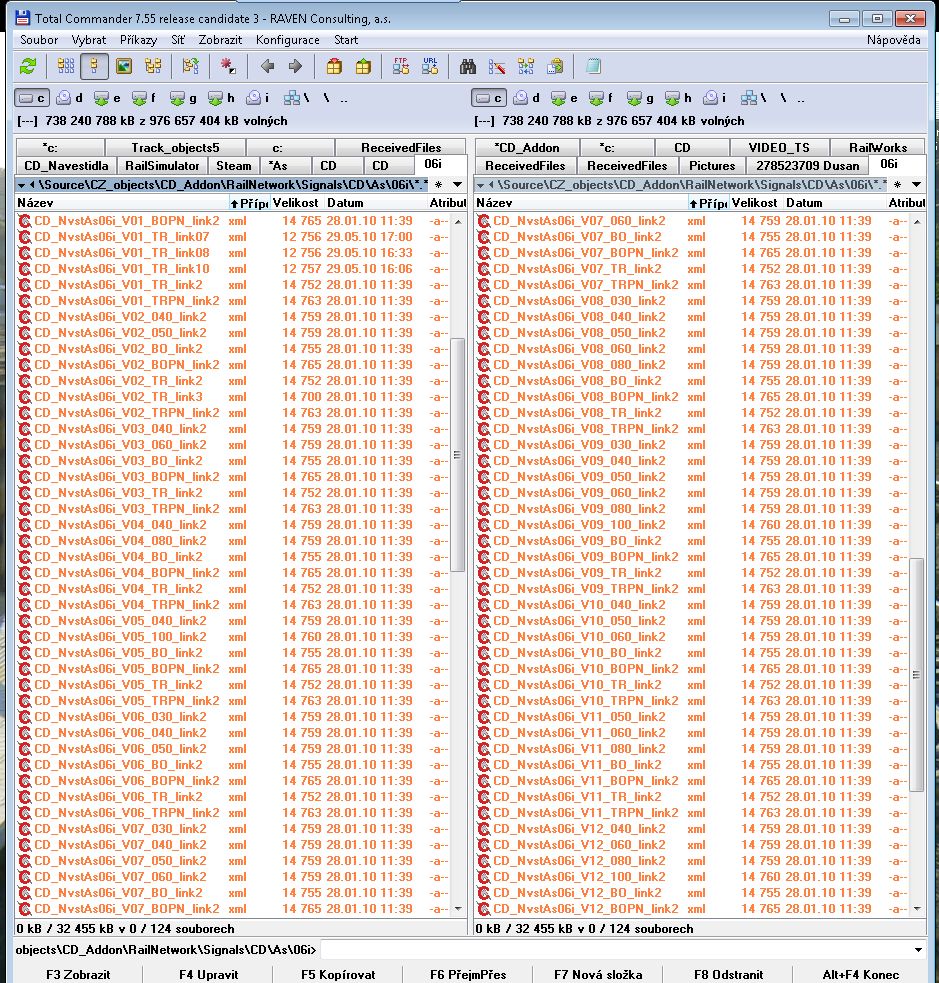Select CD drive d in the left panel
Viewport: 939px width, 983px height.
[x=70, y=98]
